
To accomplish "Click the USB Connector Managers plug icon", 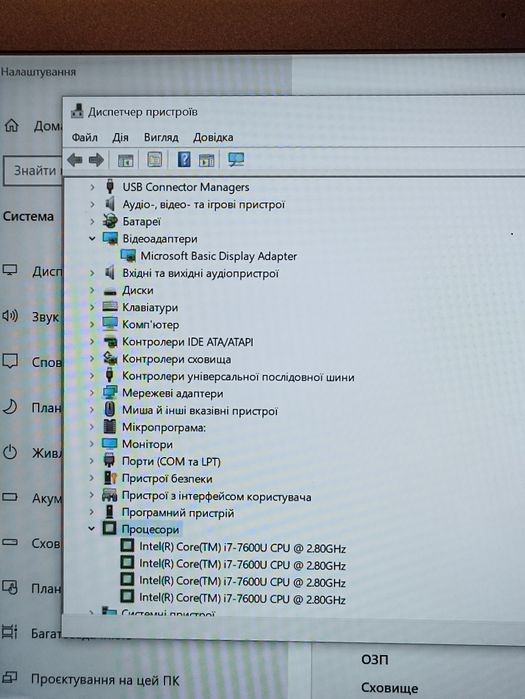I will [110, 186].
